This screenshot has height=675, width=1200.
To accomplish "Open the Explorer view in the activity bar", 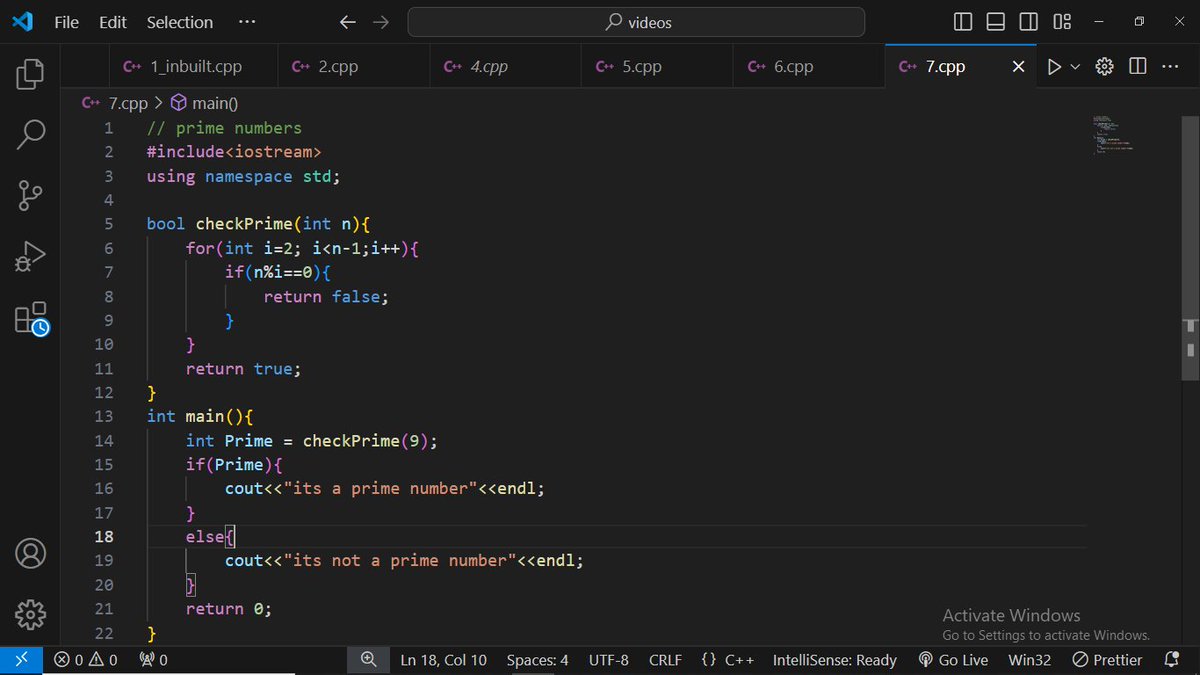I will (30, 74).
